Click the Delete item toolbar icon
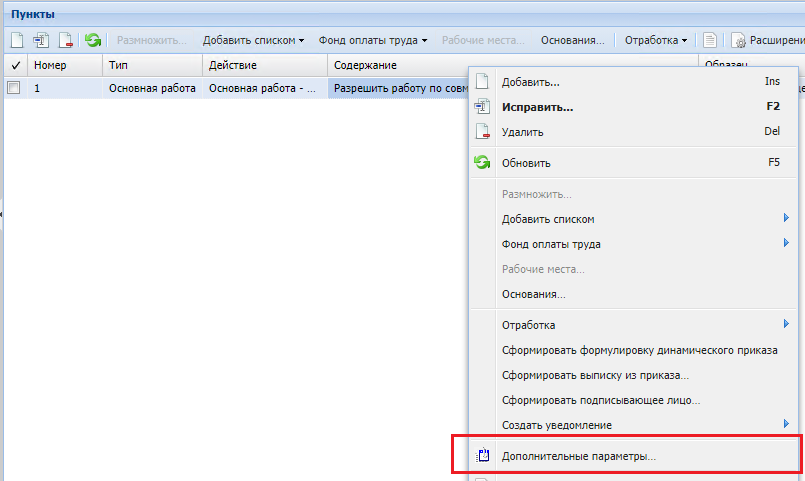 (x=65, y=41)
